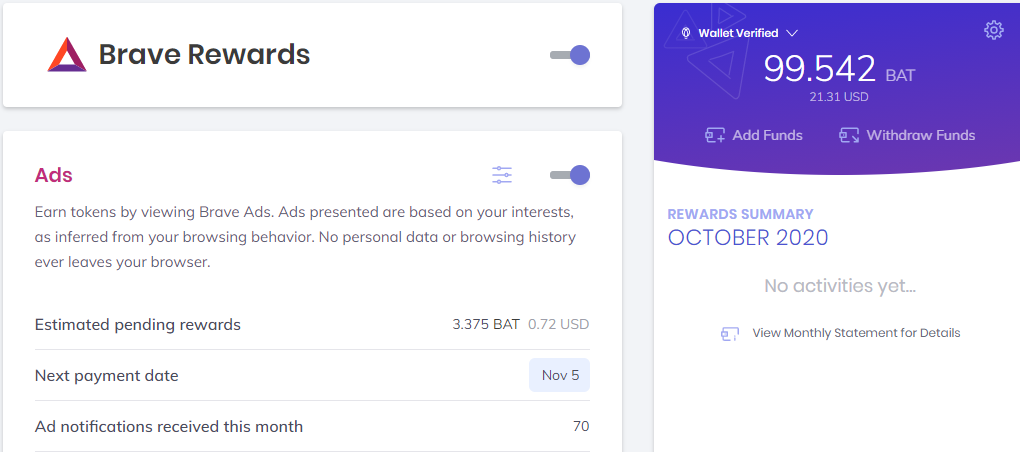
Task: Open Ads settings sliders icon
Action: [502, 175]
